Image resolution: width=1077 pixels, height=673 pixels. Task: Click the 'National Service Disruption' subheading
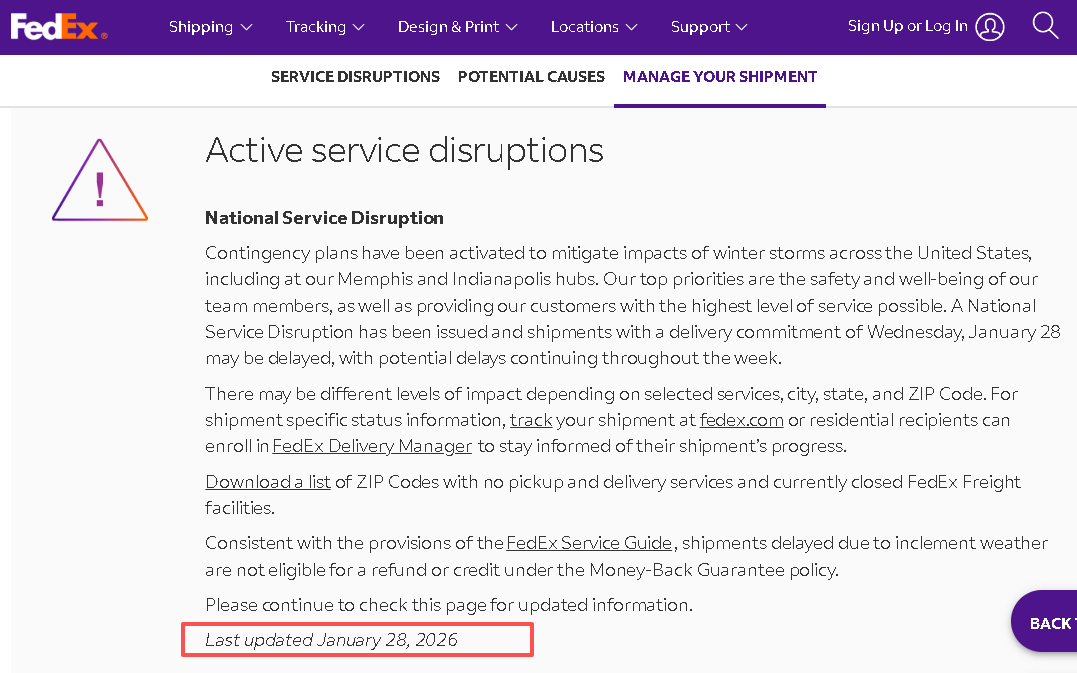[324, 218]
